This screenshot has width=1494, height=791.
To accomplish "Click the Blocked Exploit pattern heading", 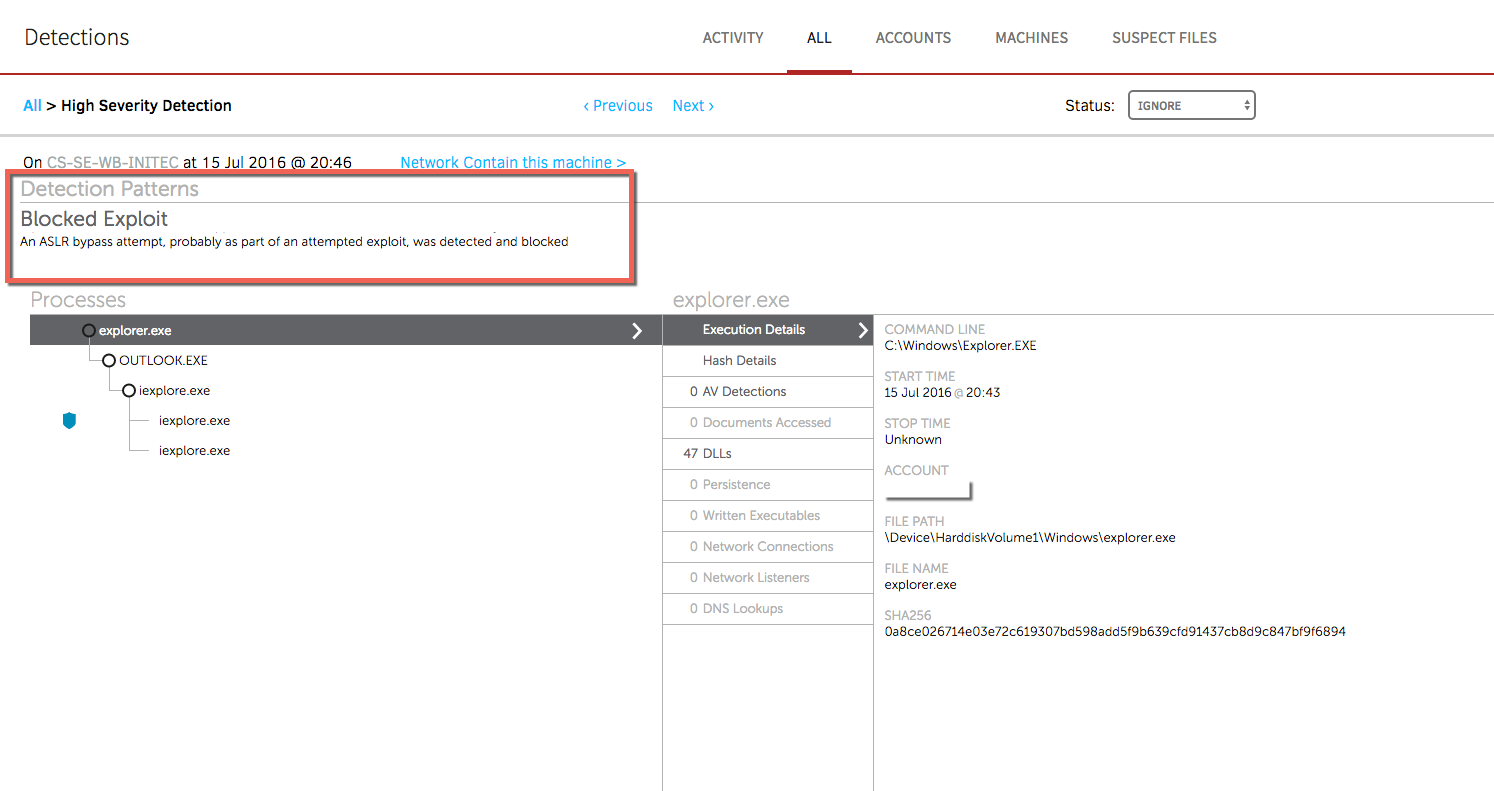I will [x=94, y=219].
